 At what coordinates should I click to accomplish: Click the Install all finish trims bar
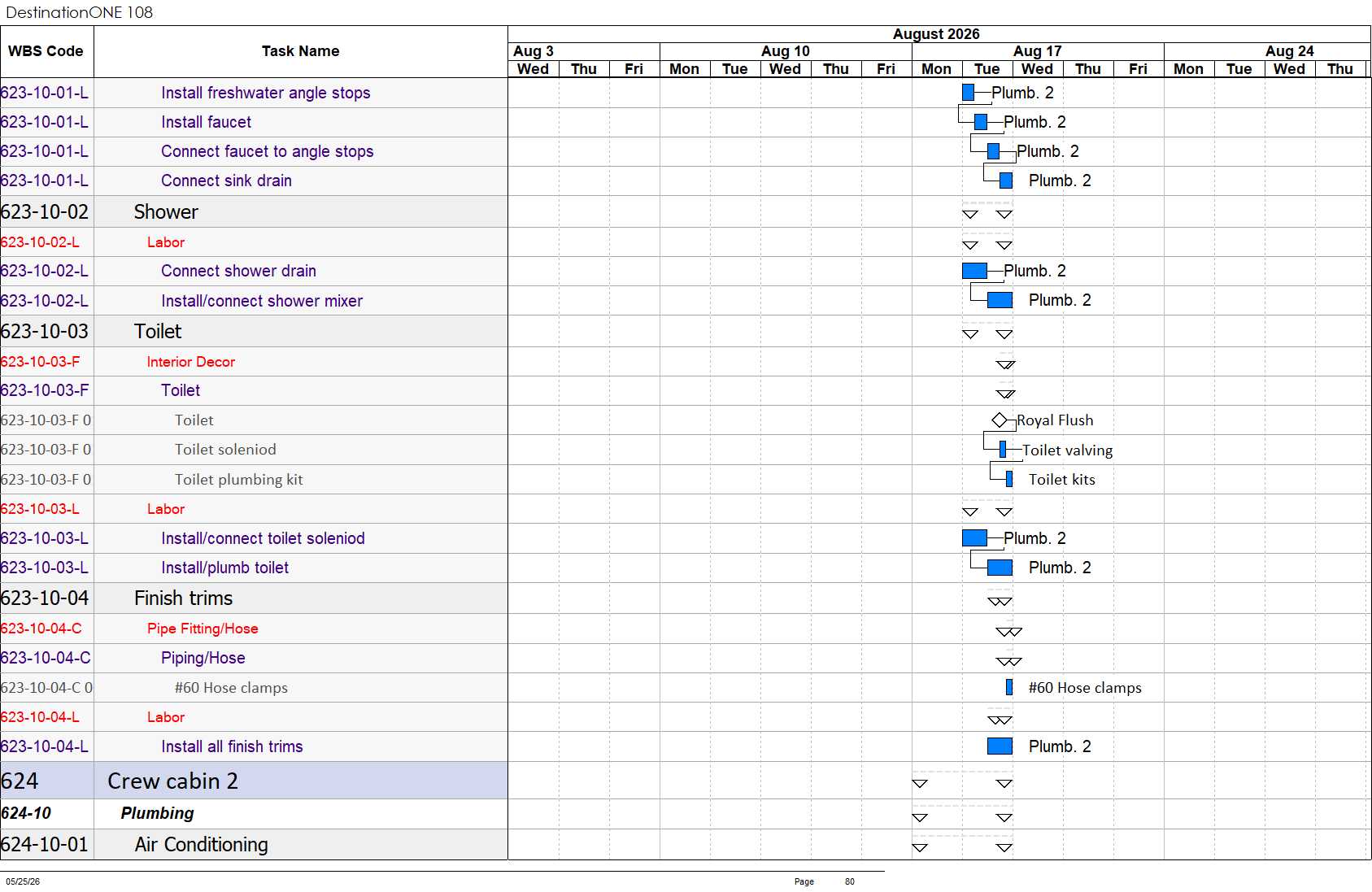[x=1000, y=746]
